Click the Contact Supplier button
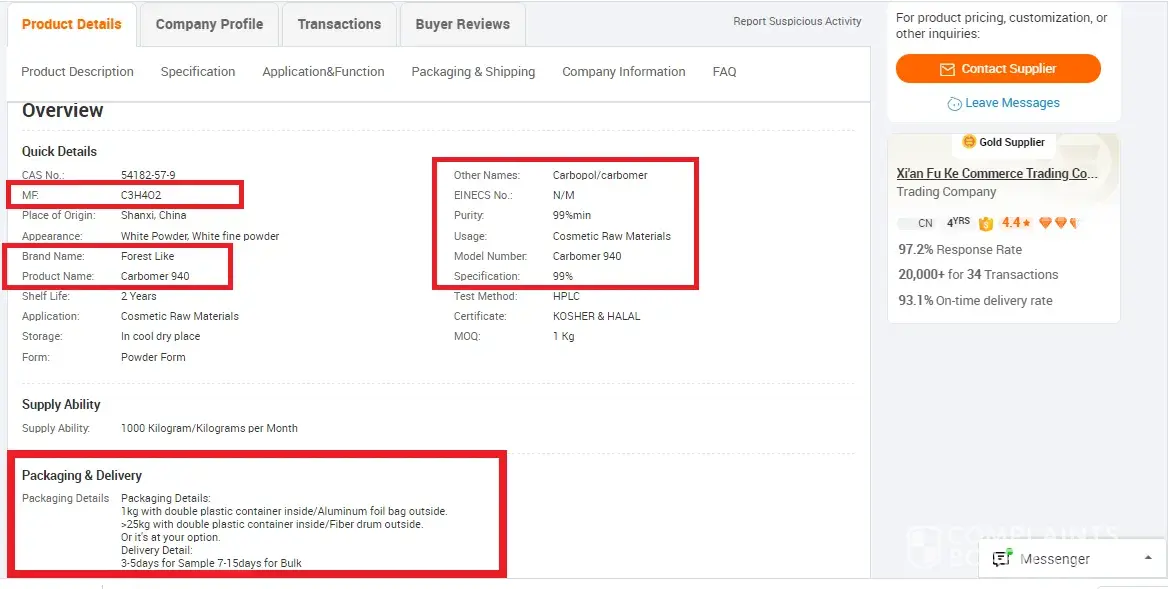 (x=998, y=69)
